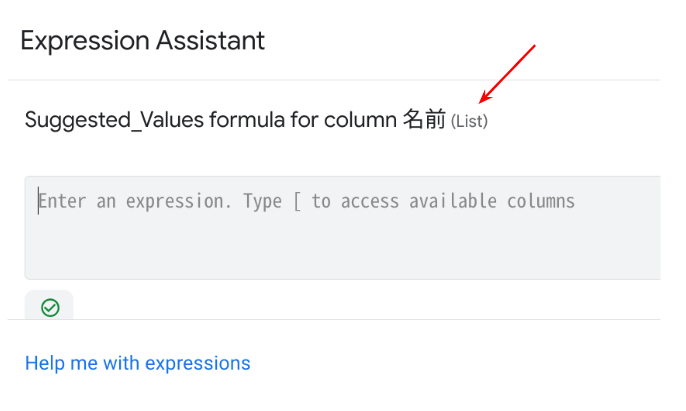This screenshot has width=686, height=411.
Task: Click the Suggested_Values formula heading
Action: point(256,119)
